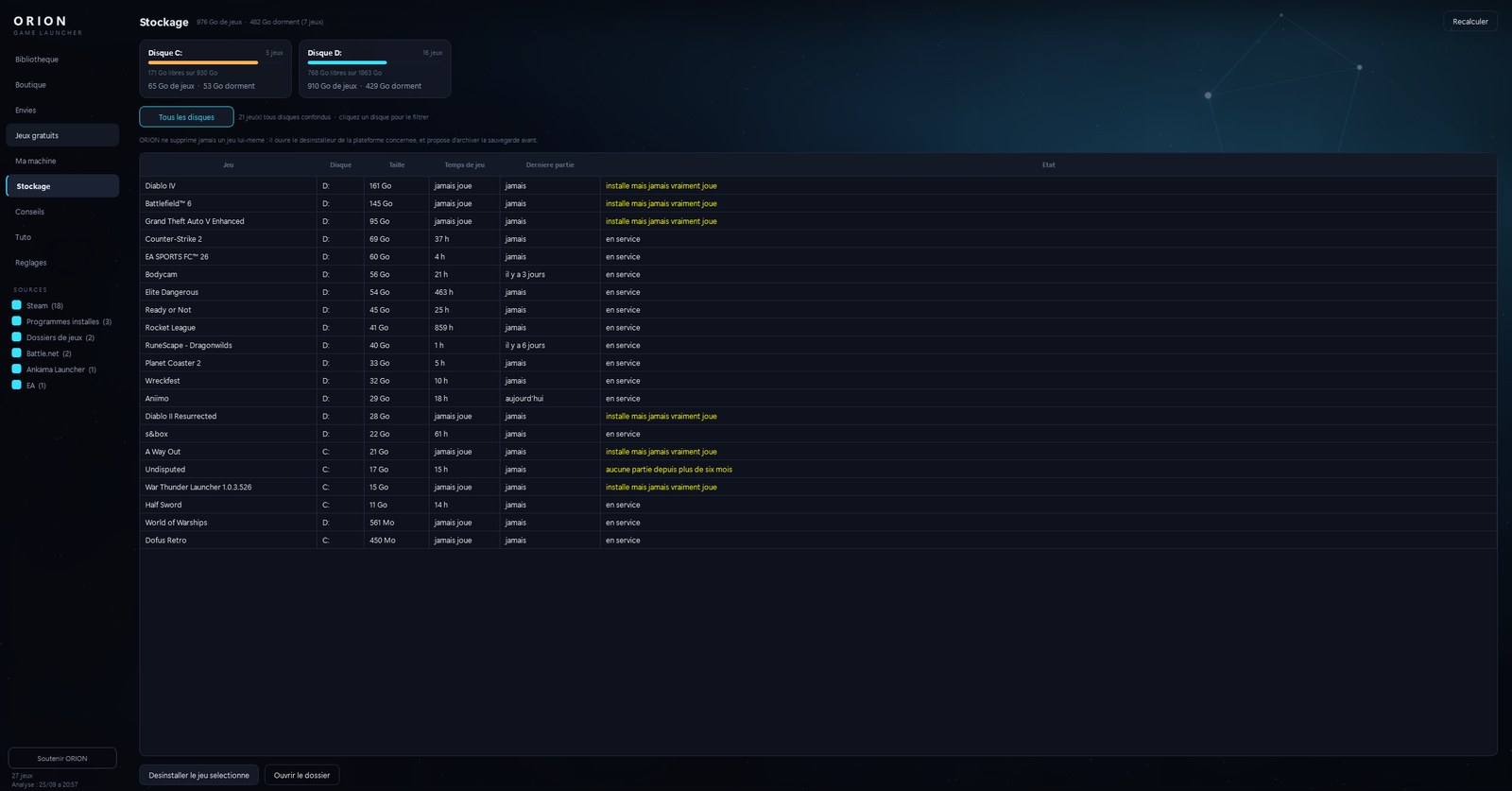Click Desinstaller le jeu selectionne

point(198,776)
